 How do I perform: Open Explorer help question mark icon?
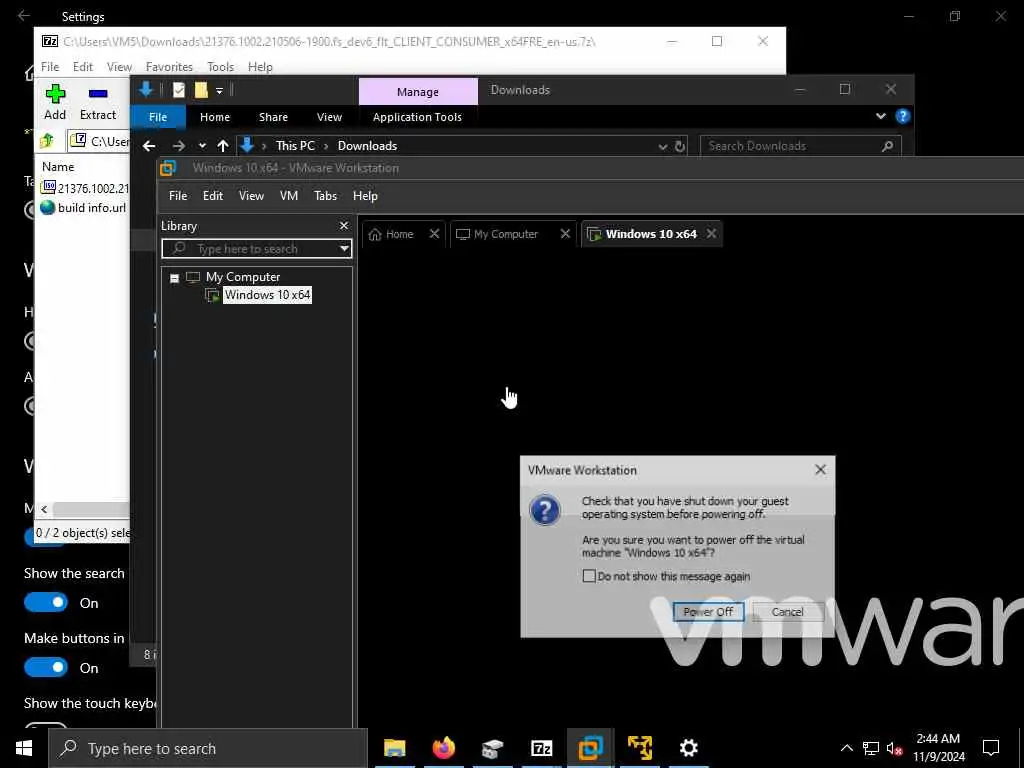point(903,116)
